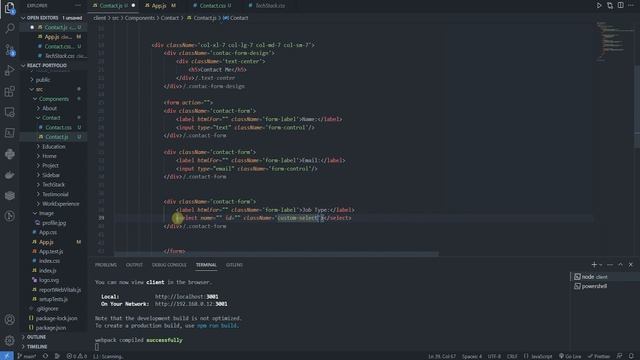The image size is (640, 360).
Task: Switch to the Contact.css editor tab
Action: click(x=212, y=6)
